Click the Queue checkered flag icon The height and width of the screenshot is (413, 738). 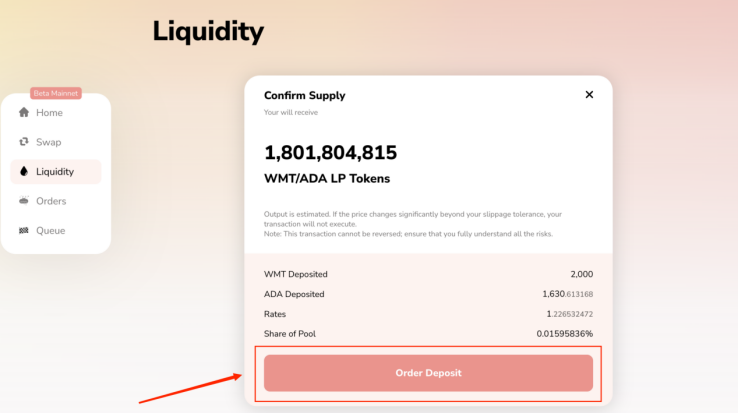click(x=24, y=230)
